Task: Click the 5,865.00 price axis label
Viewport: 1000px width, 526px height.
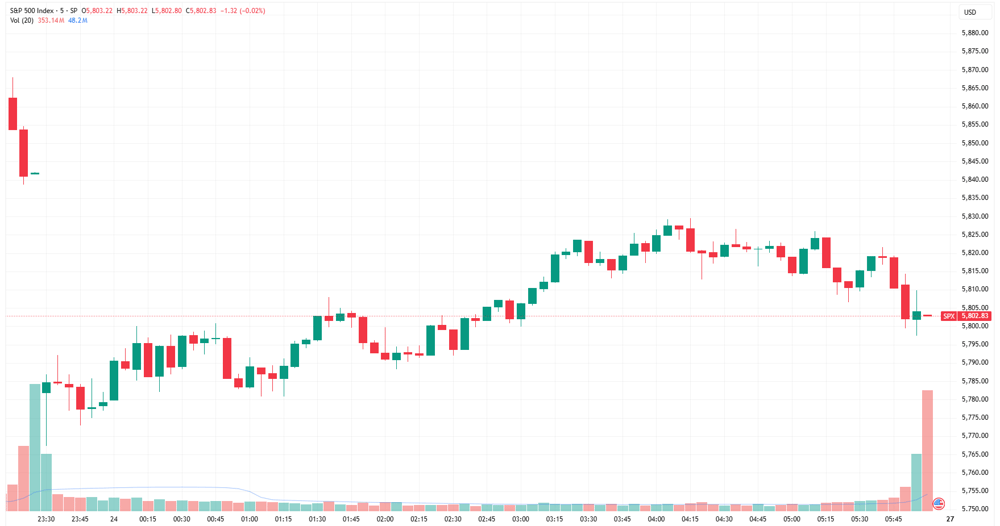Action: [974, 87]
